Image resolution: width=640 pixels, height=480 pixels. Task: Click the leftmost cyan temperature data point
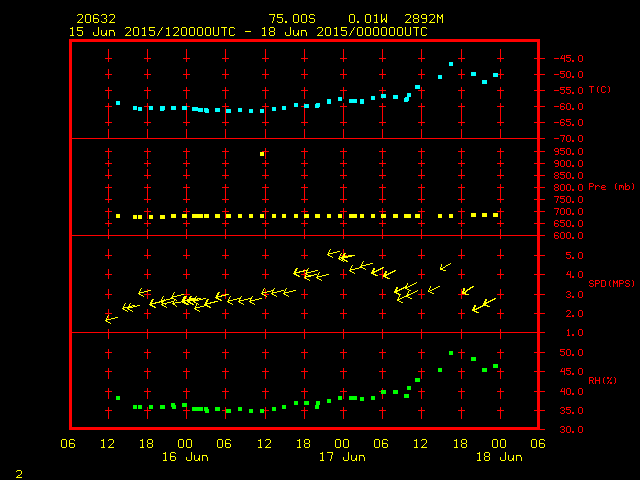[x=118, y=103]
